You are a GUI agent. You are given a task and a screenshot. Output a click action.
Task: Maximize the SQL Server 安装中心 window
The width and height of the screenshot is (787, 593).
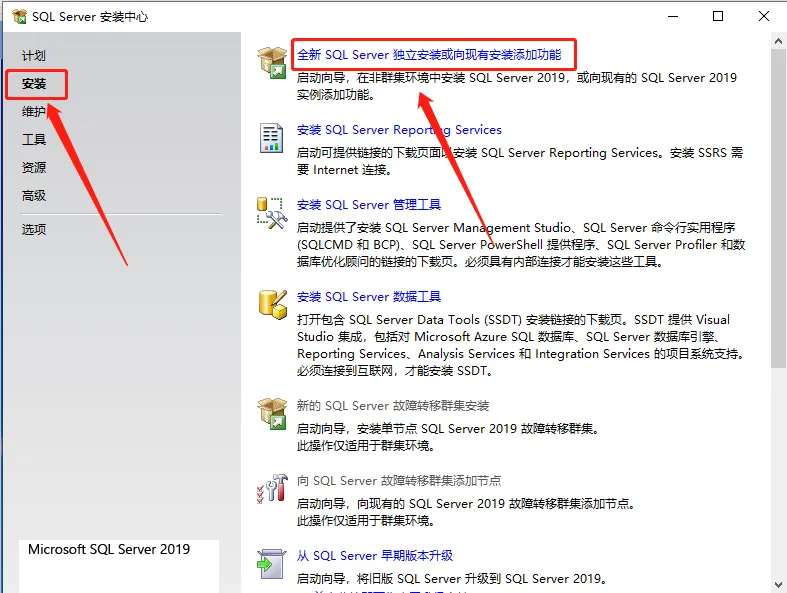(718, 17)
